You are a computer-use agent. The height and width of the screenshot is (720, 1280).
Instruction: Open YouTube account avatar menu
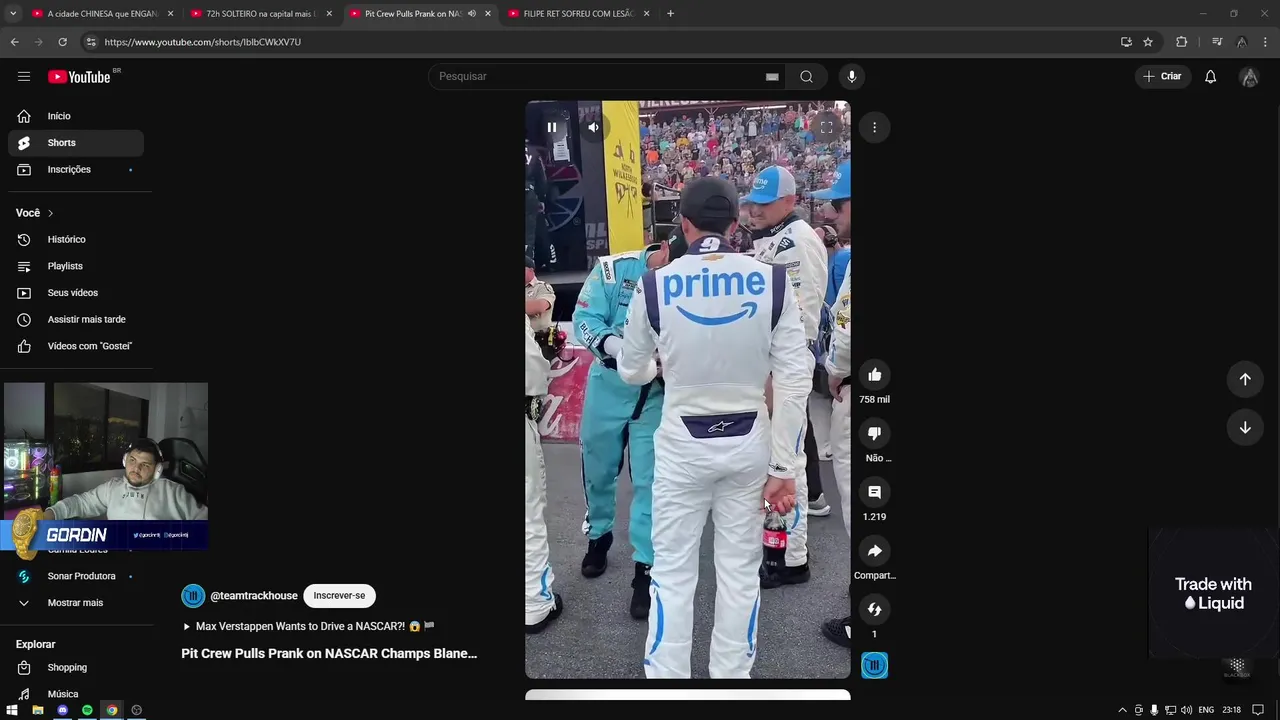[x=1249, y=77]
